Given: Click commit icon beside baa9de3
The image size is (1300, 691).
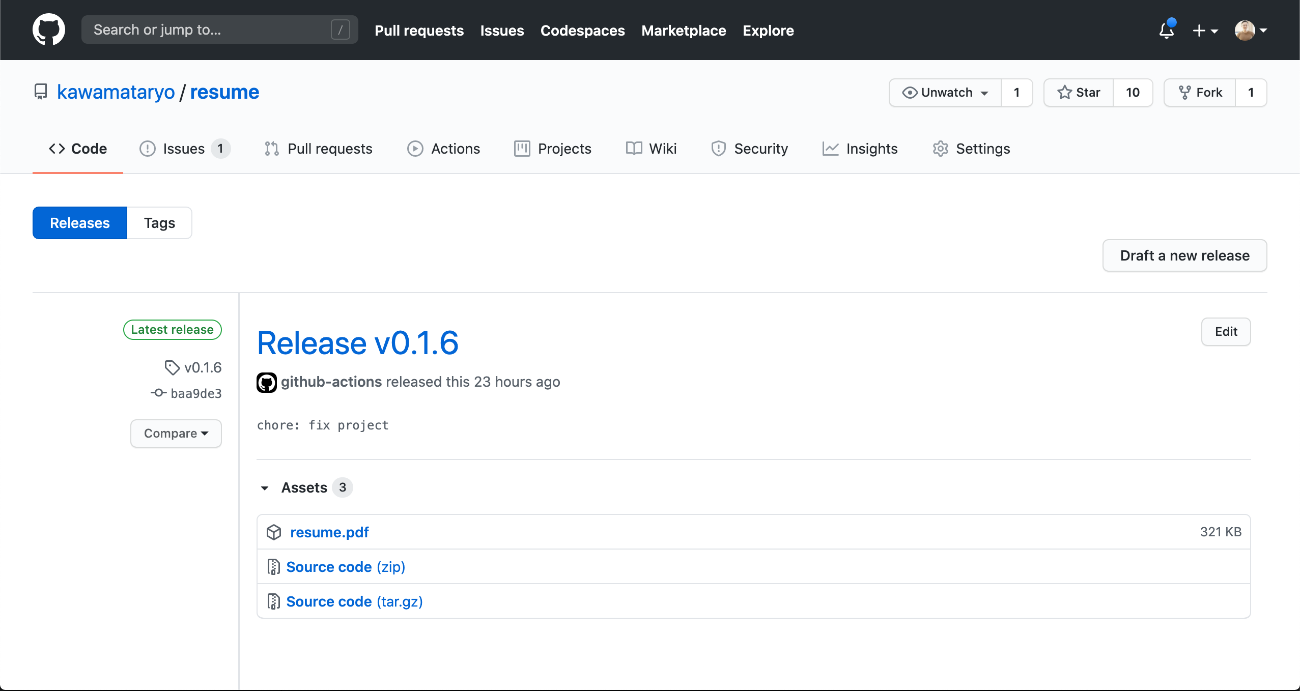Looking at the screenshot, I should pyautogui.click(x=158, y=394).
